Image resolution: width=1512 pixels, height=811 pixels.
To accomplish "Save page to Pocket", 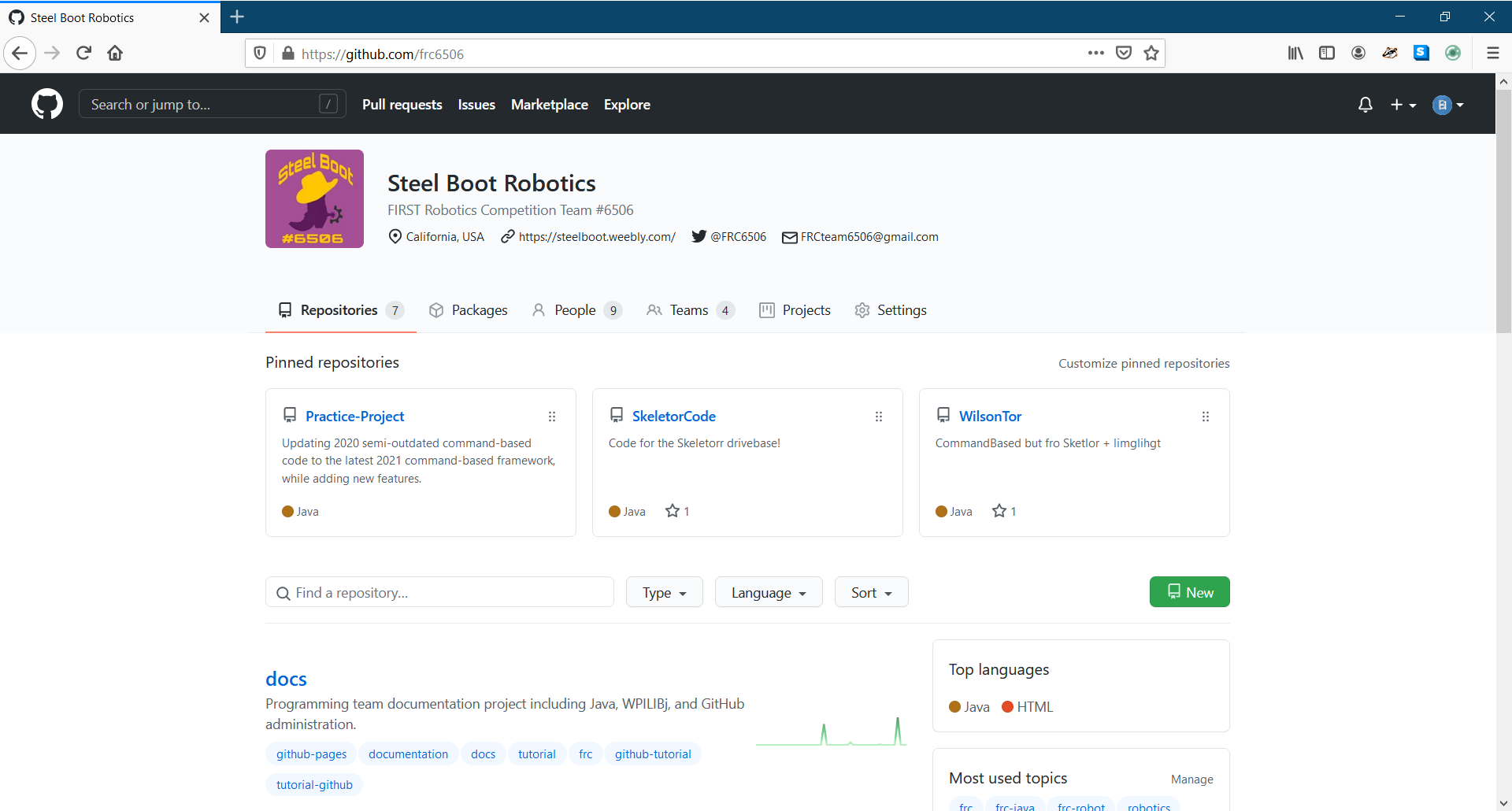I will click(1124, 54).
